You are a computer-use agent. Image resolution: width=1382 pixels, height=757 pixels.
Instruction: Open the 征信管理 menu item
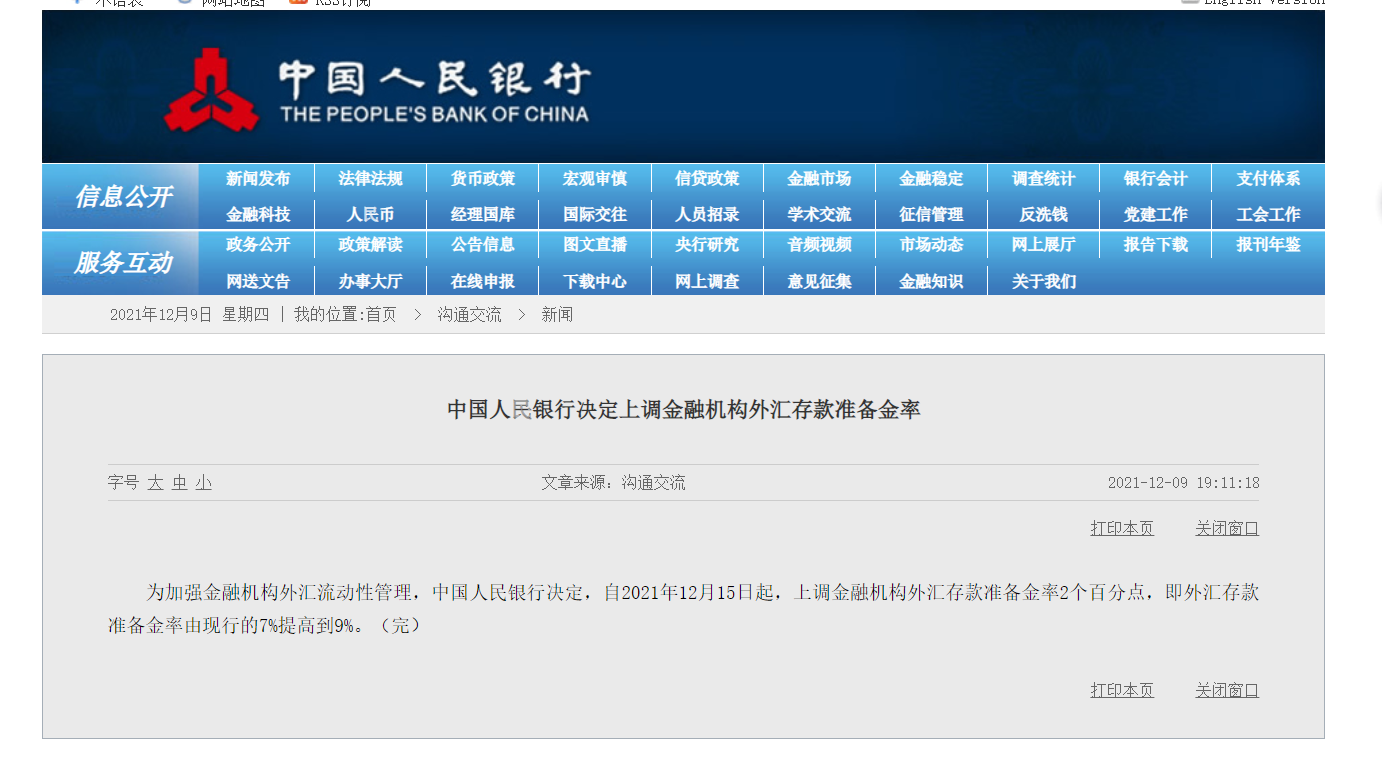pyautogui.click(x=931, y=214)
